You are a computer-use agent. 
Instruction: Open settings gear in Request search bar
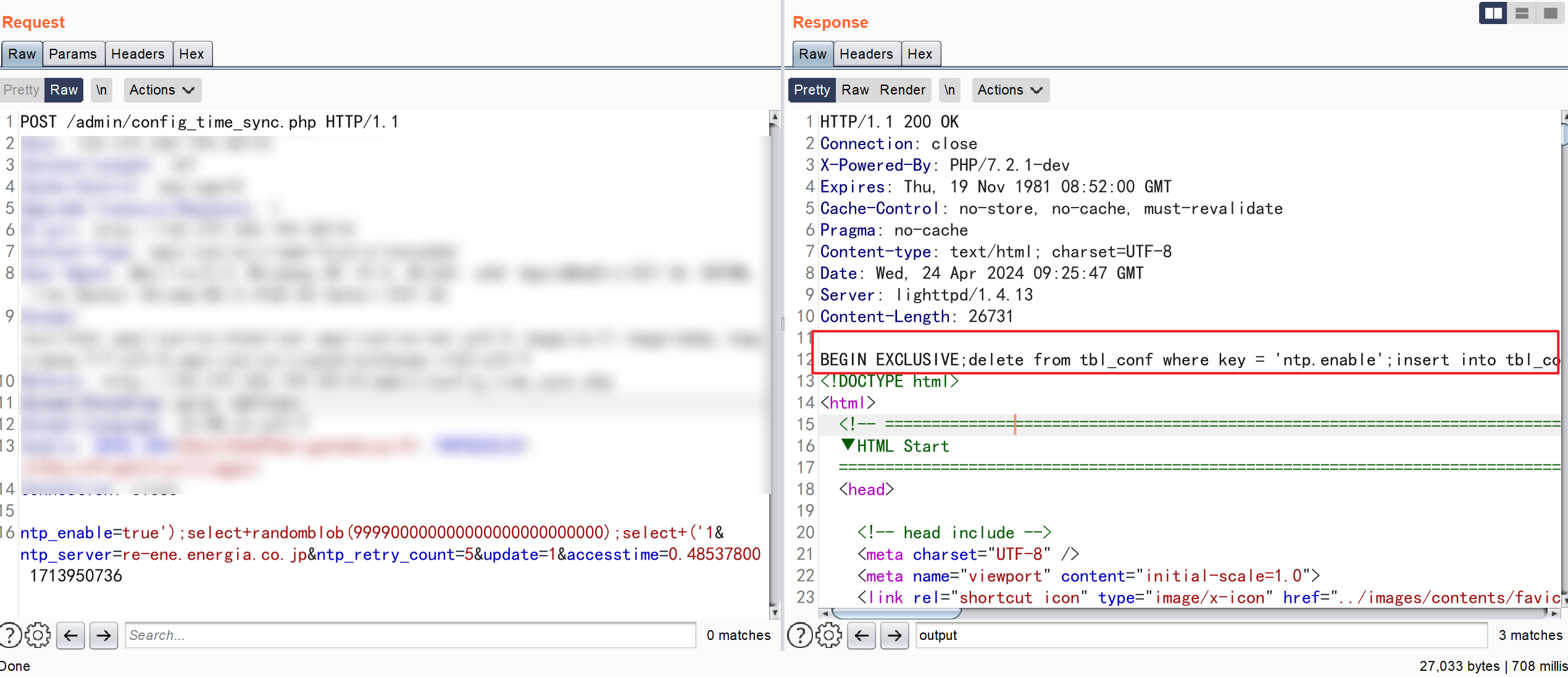pos(38,635)
